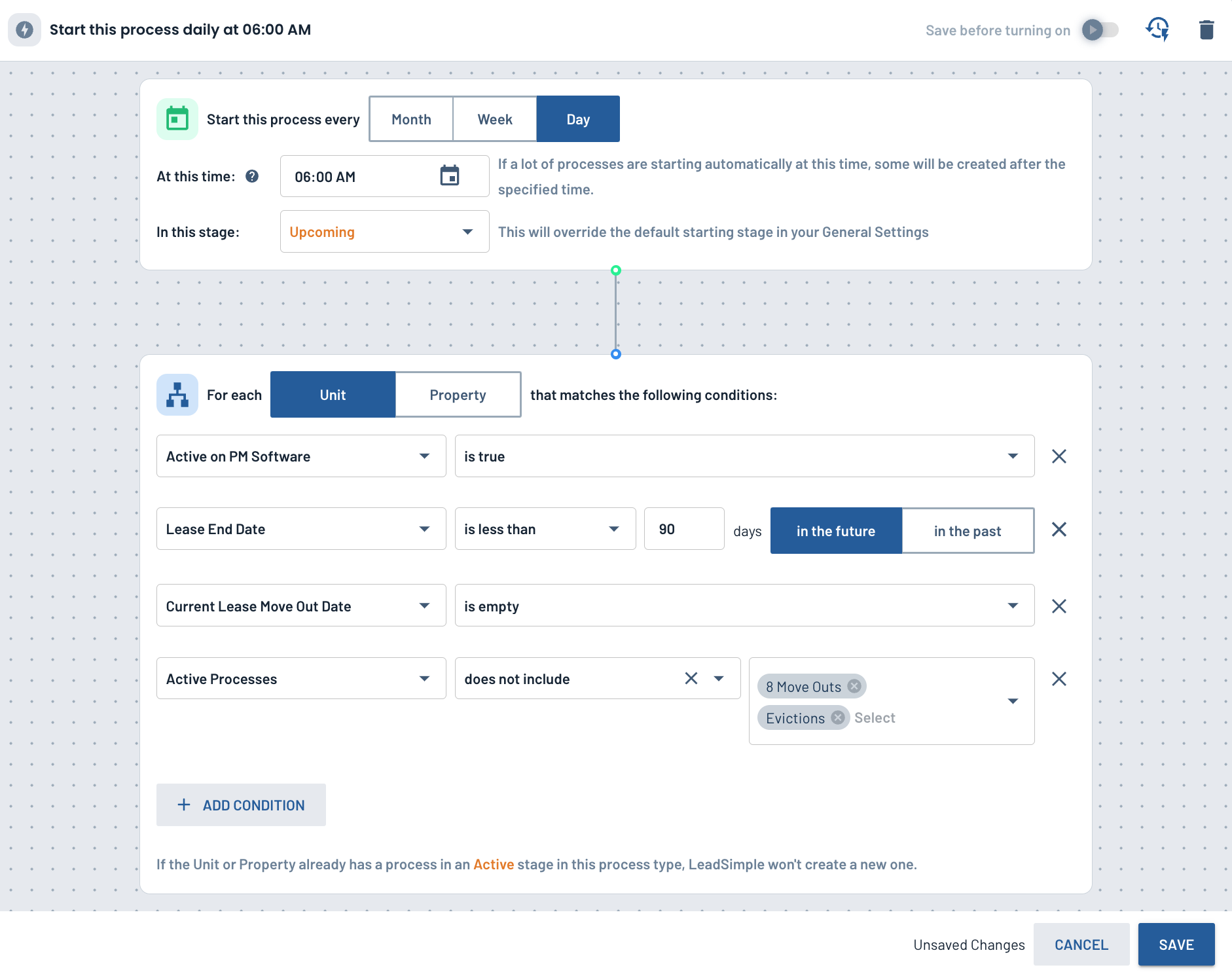1232x978 pixels.
Task: Open the version history icon
Action: coord(1157,29)
